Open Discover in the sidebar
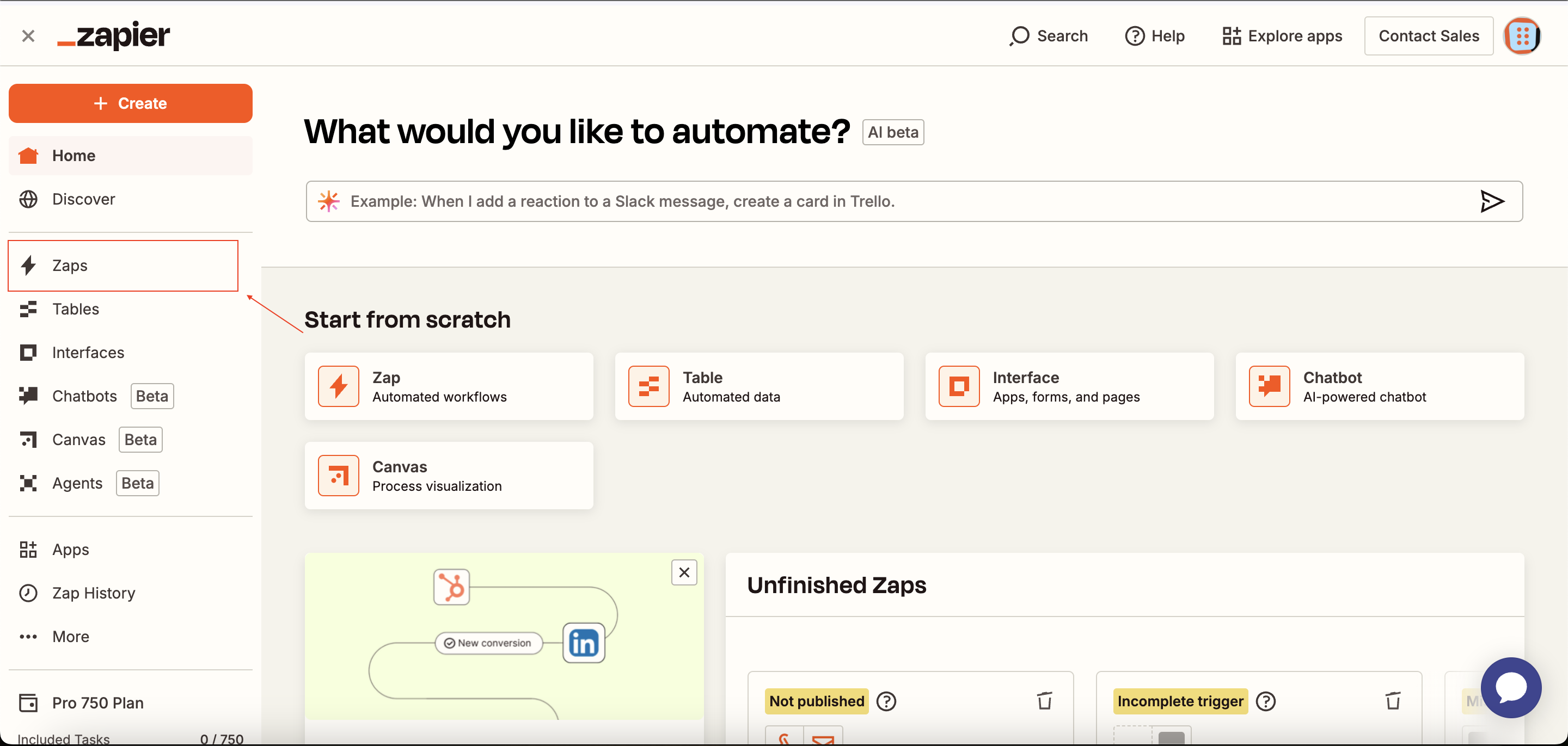The height and width of the screenshot is (746, 1568). pos(130,199)
